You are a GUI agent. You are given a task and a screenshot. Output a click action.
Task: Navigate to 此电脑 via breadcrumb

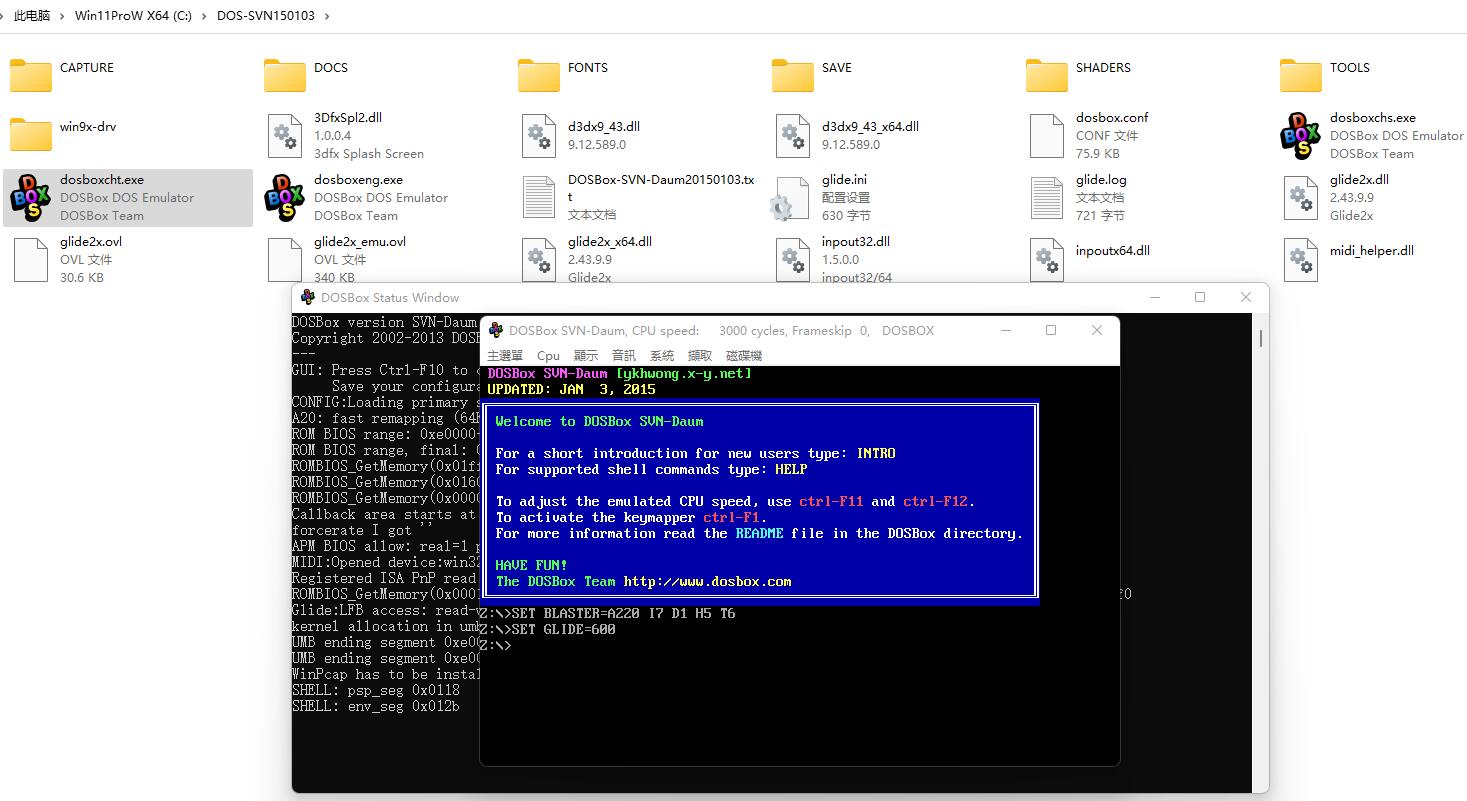point(30,15)
